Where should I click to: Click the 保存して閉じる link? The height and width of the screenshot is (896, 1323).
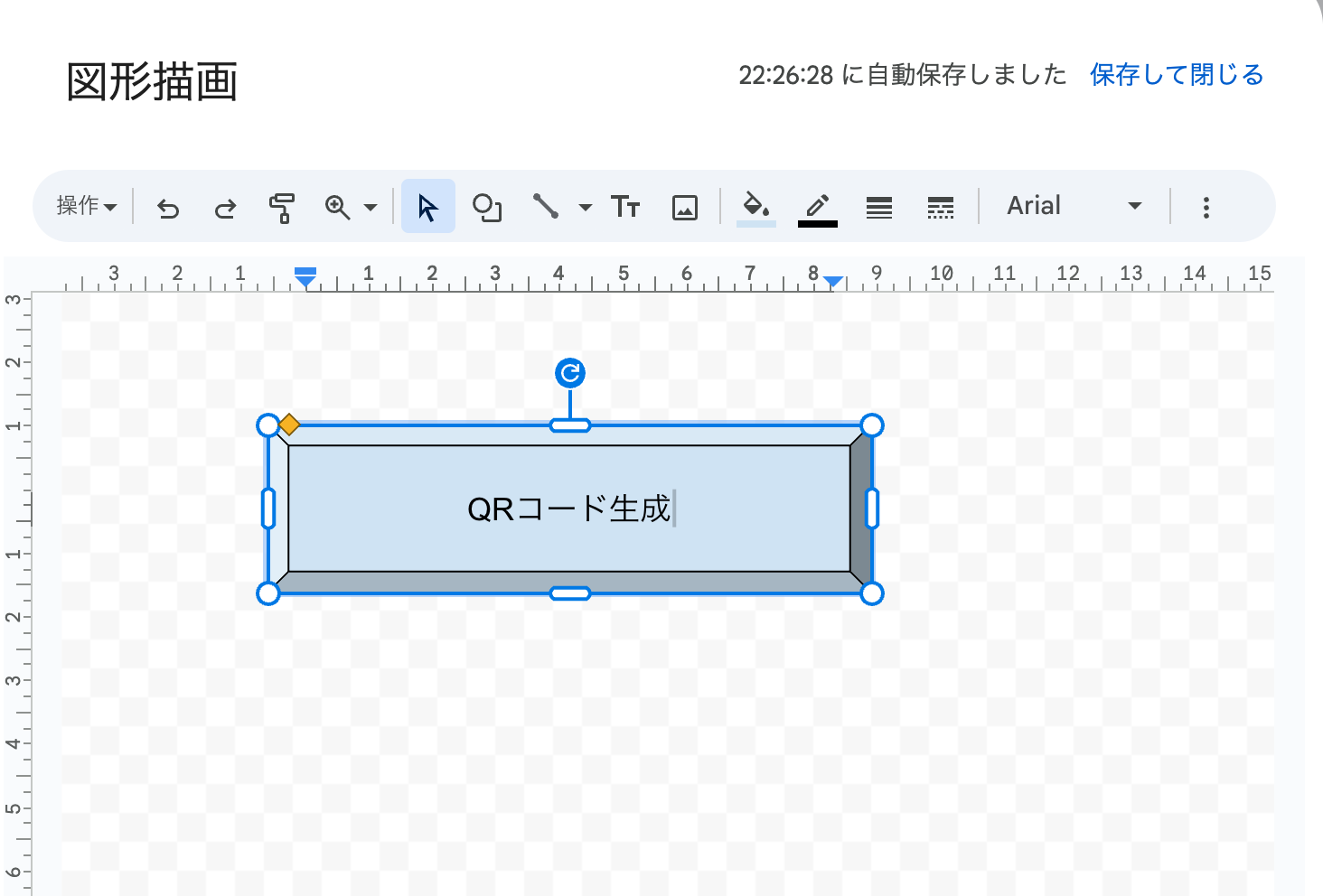[1177, 74]
